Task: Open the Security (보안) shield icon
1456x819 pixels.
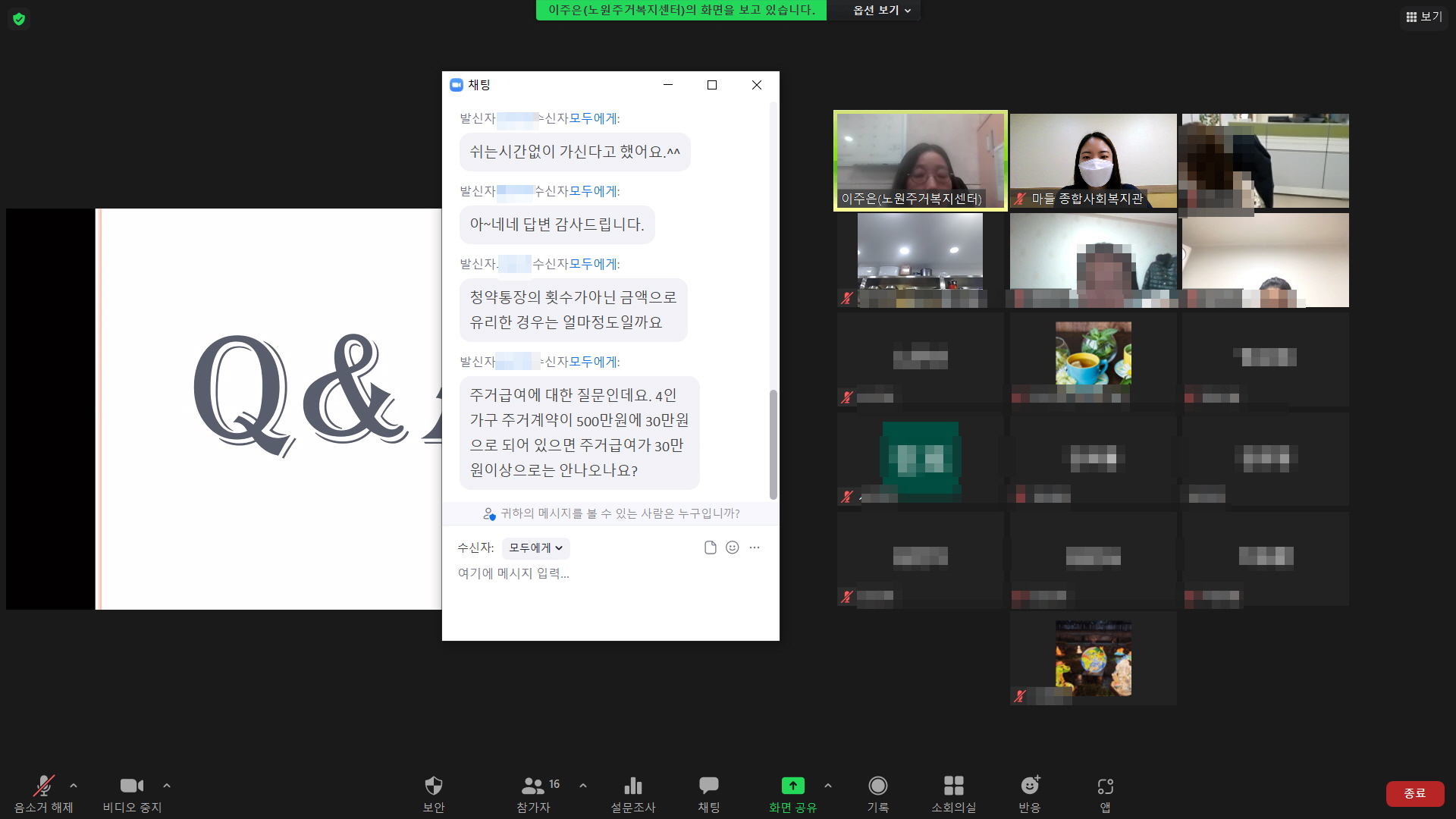Action: [x=433, y=793]
